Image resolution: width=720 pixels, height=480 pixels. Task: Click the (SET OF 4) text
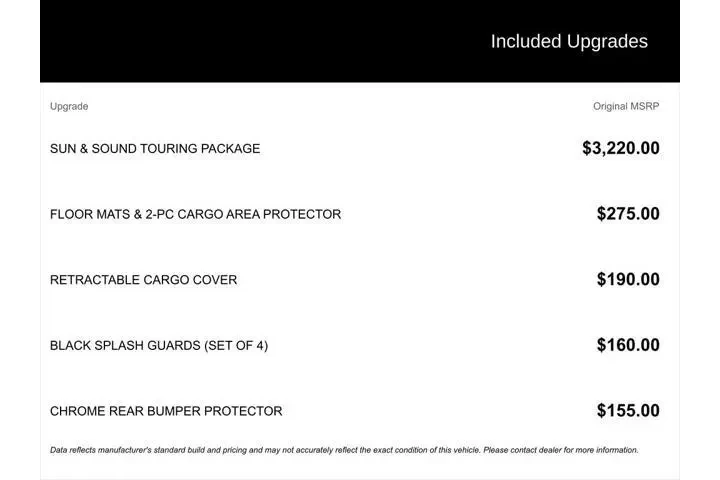236,346
